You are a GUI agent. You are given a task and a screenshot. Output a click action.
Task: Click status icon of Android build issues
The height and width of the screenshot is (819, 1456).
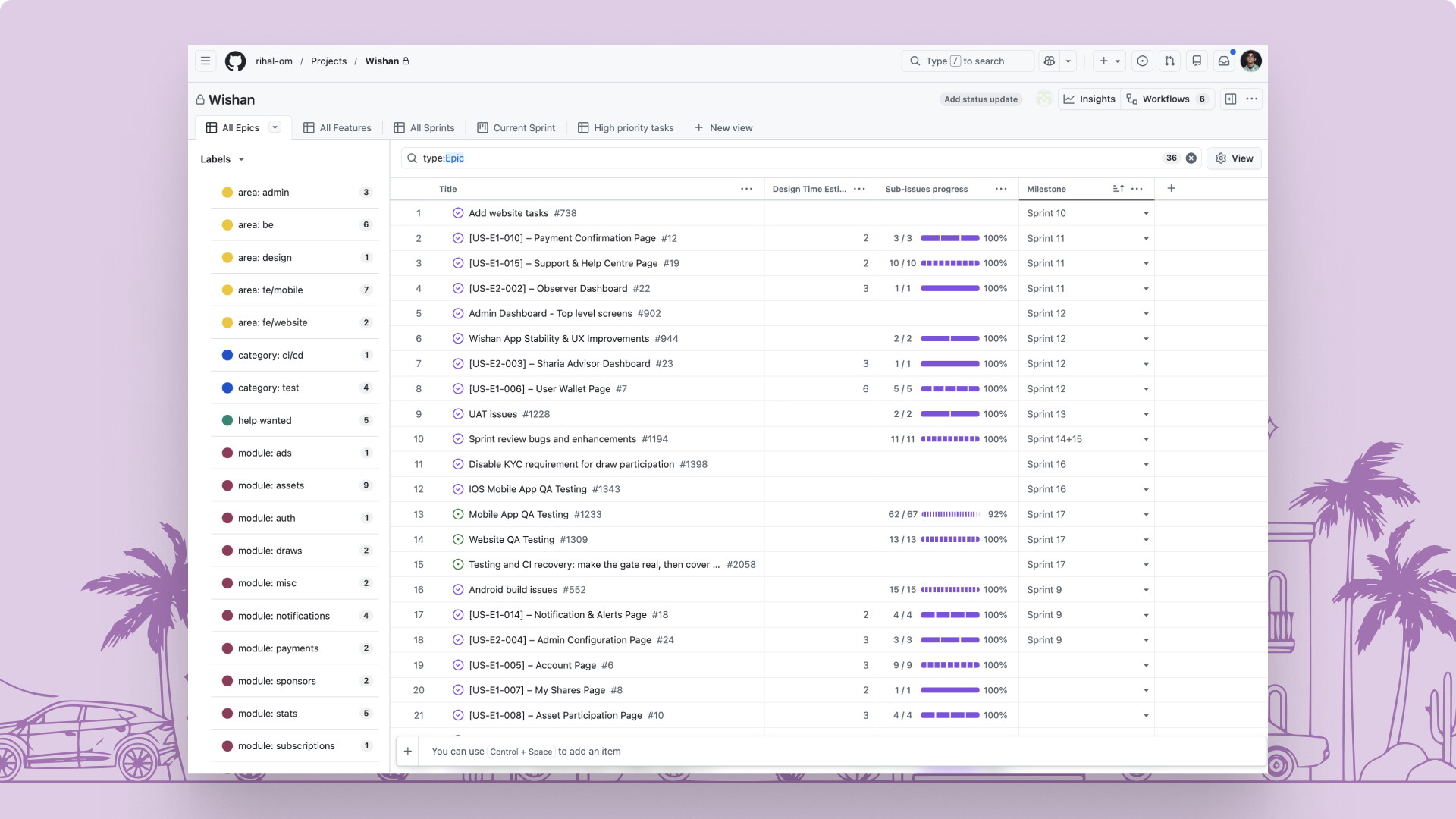click(x=458, y=589)
